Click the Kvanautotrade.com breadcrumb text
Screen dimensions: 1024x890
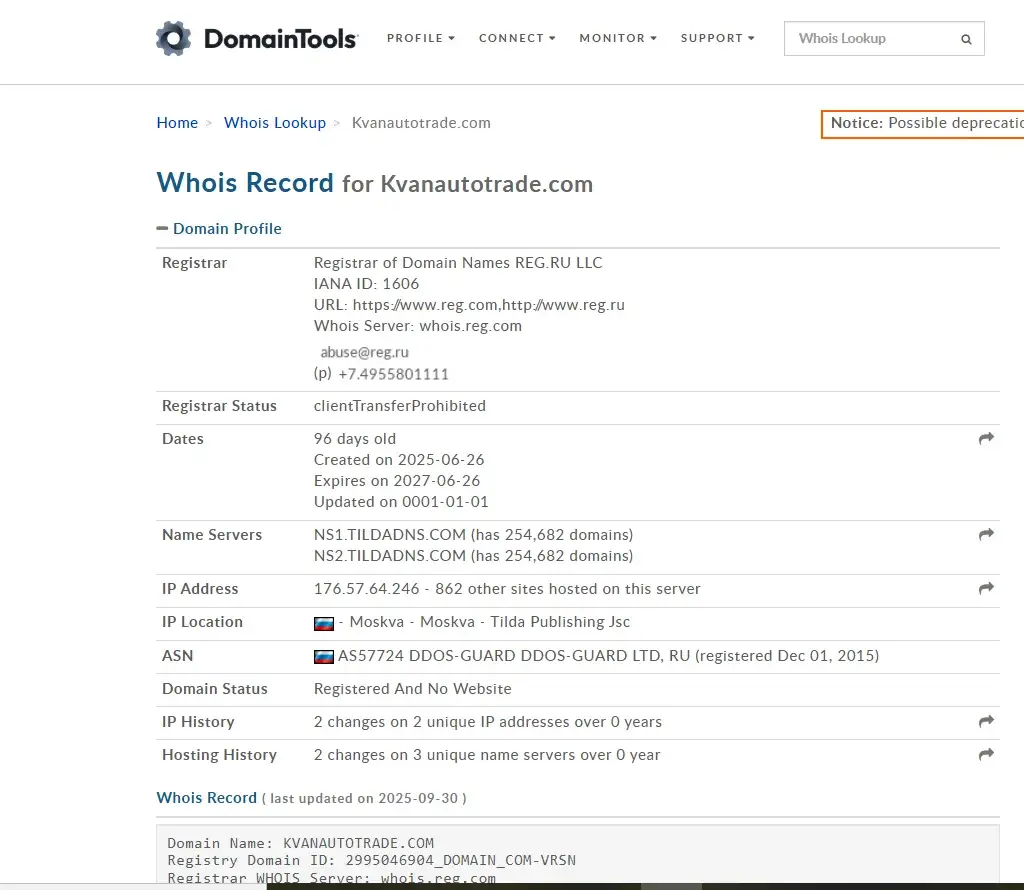click(421, 123)
